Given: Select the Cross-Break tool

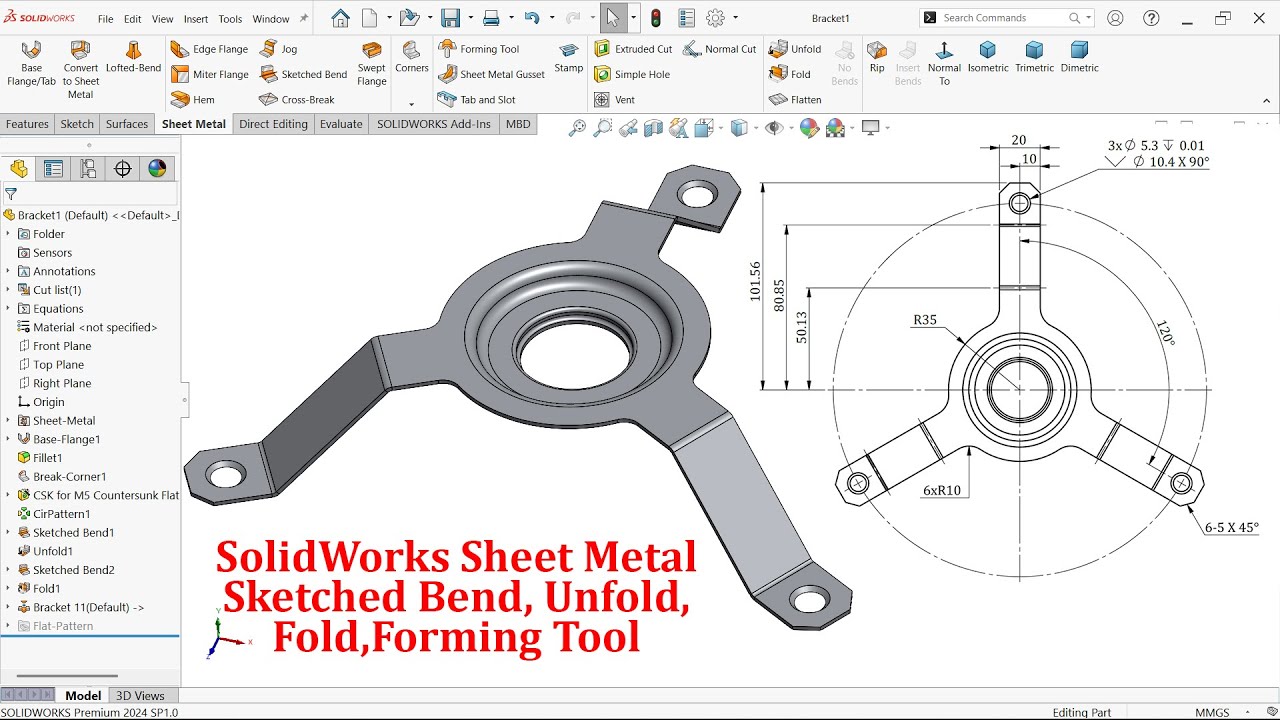Looking at the screenshot, I should point(296,99).
